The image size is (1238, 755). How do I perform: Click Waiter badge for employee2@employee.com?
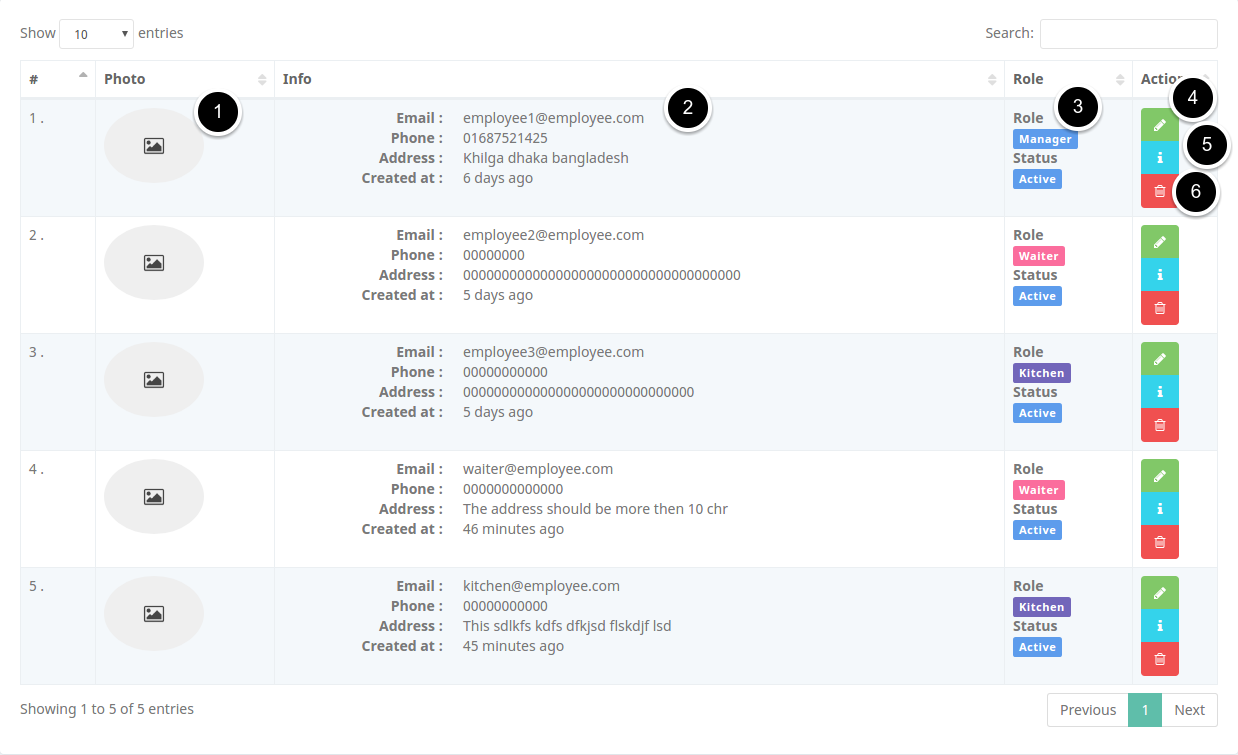pos(1039,256)
